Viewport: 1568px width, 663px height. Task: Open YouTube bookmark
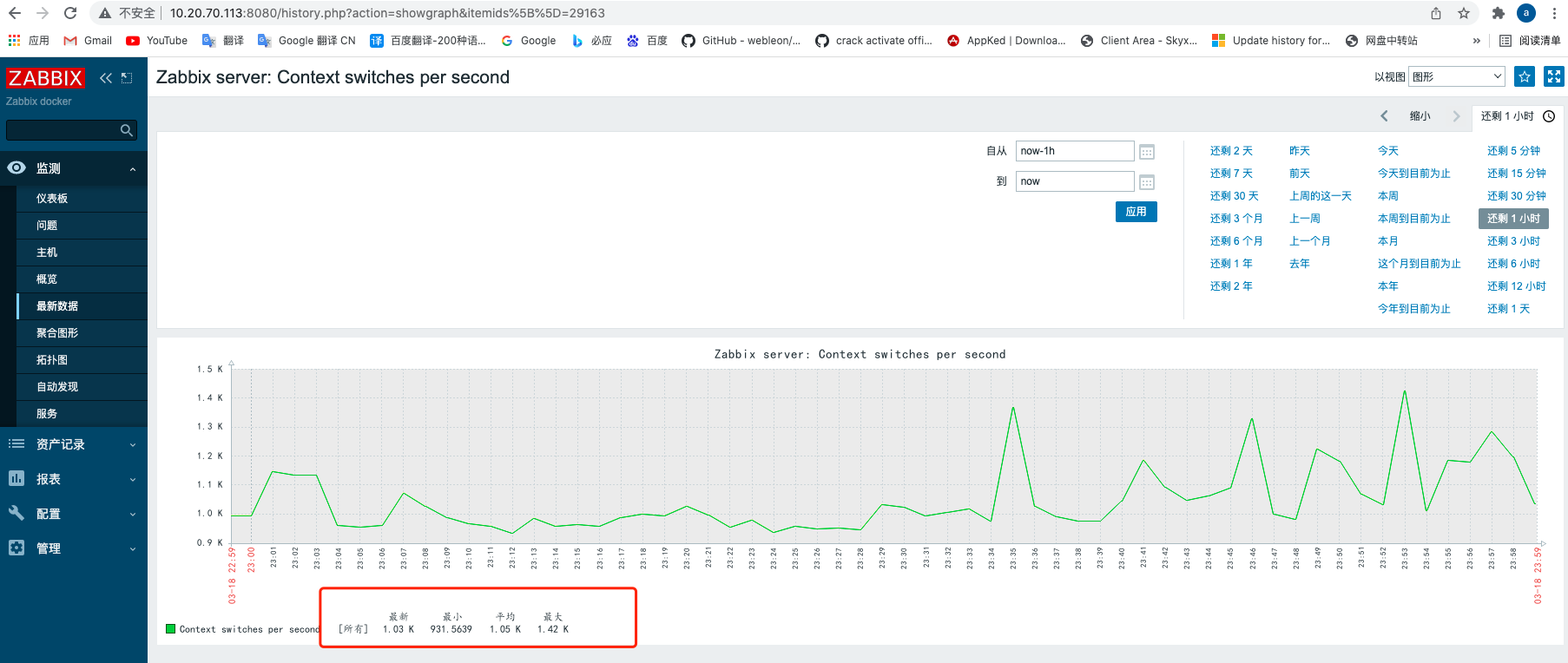(x=157, y=41)
